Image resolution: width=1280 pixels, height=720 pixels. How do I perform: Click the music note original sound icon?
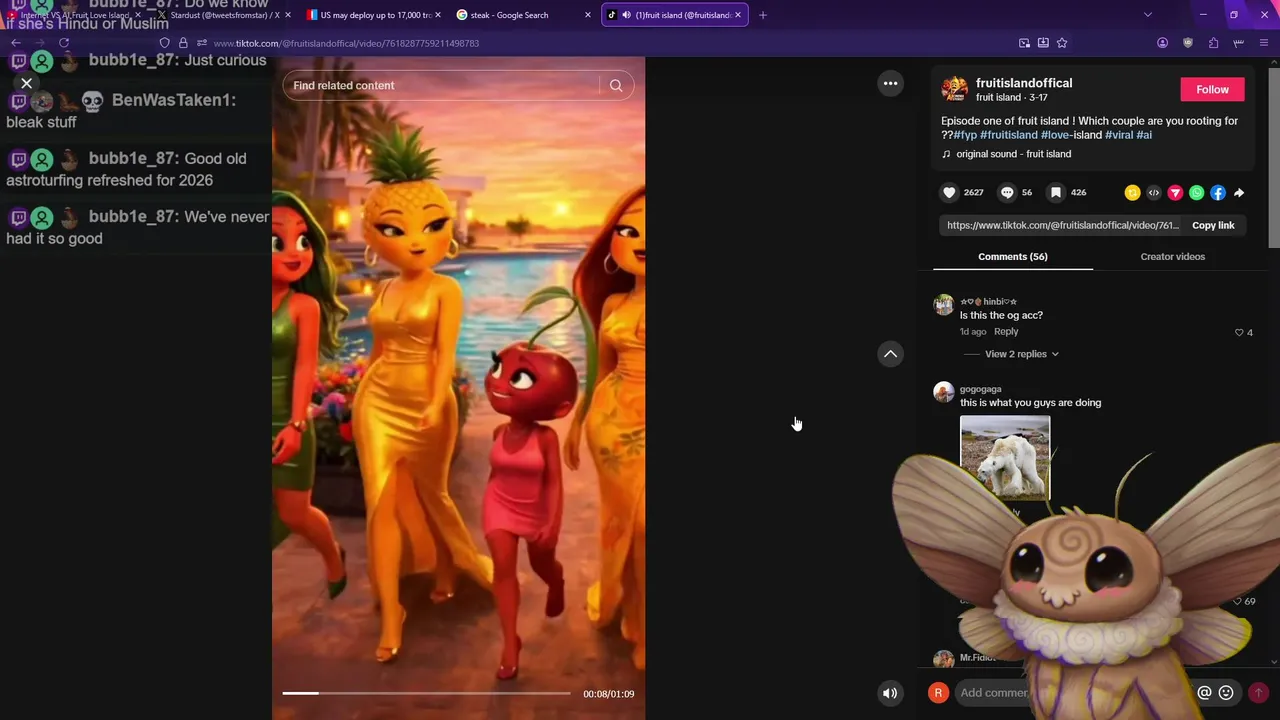[x=946, y=154]
